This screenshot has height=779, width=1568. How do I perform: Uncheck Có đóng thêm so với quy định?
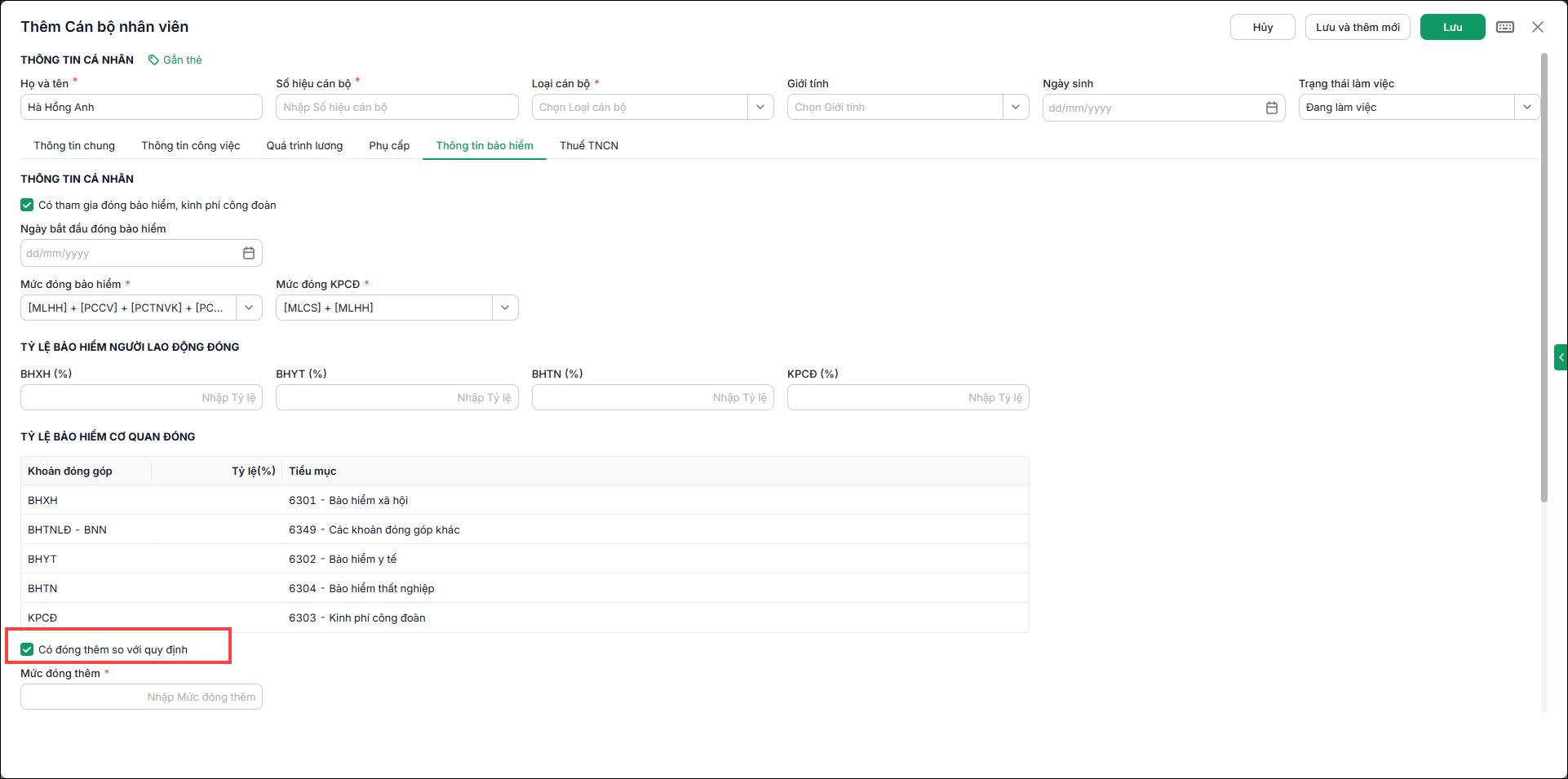(27, 649)
